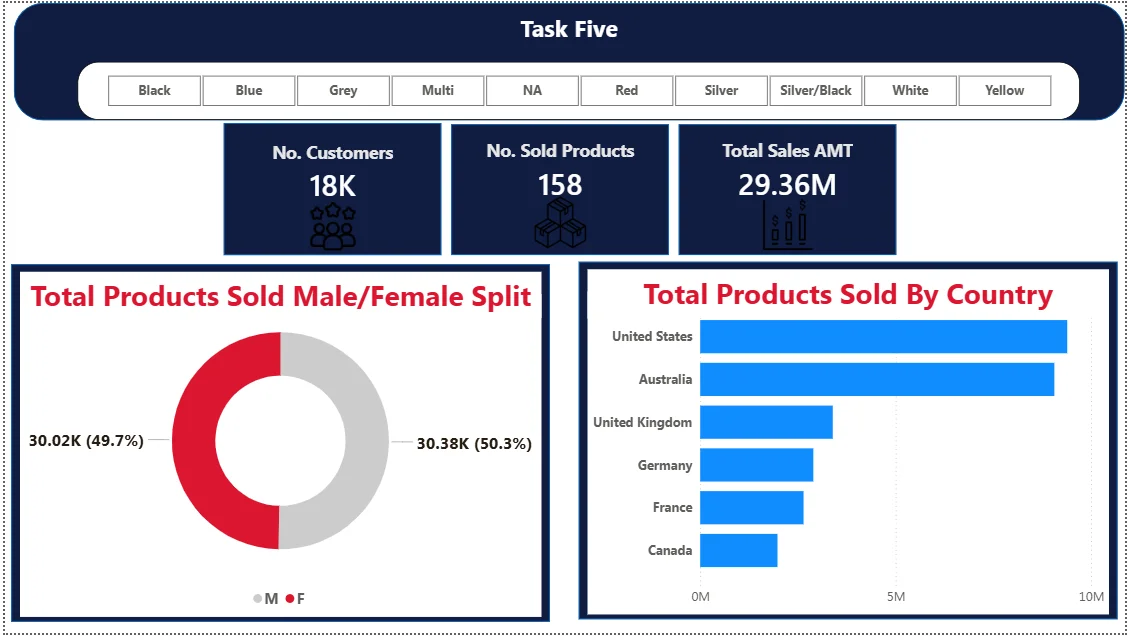Select the Black color slicer button
The image size is (1128, 640).
[x=154, y=90]
